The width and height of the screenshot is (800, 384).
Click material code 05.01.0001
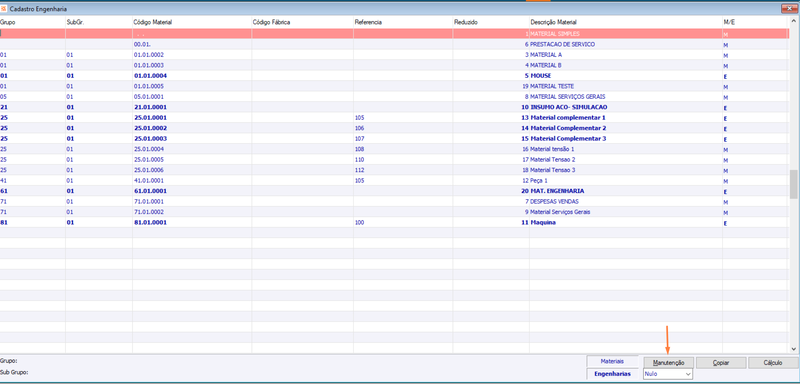click(x=148, y=96)
